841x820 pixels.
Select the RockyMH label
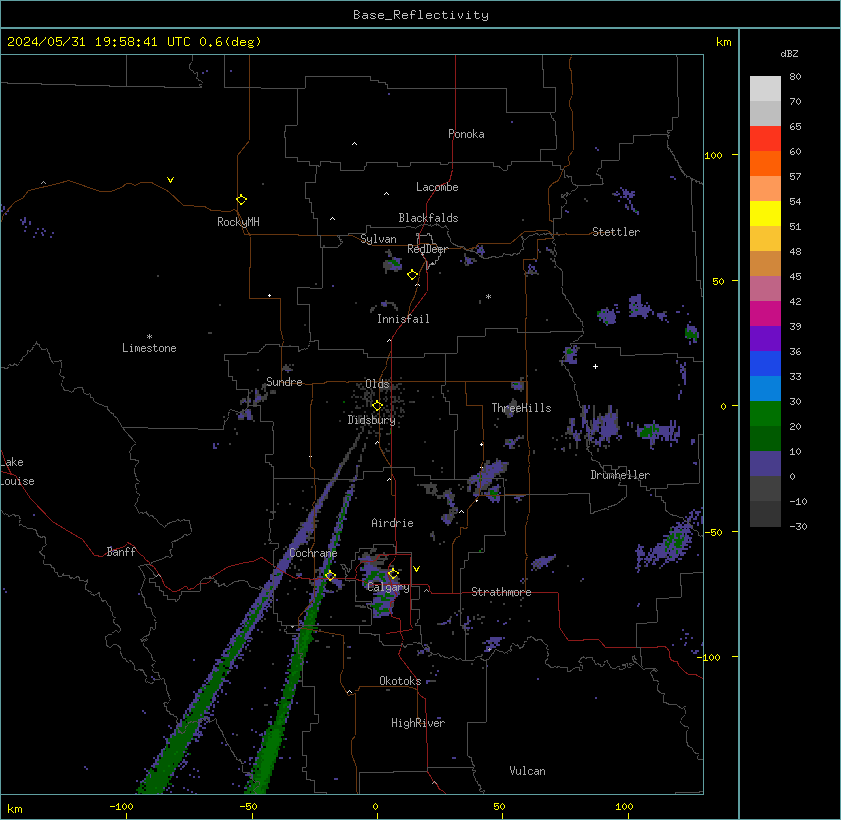click(x=238, y=222)
